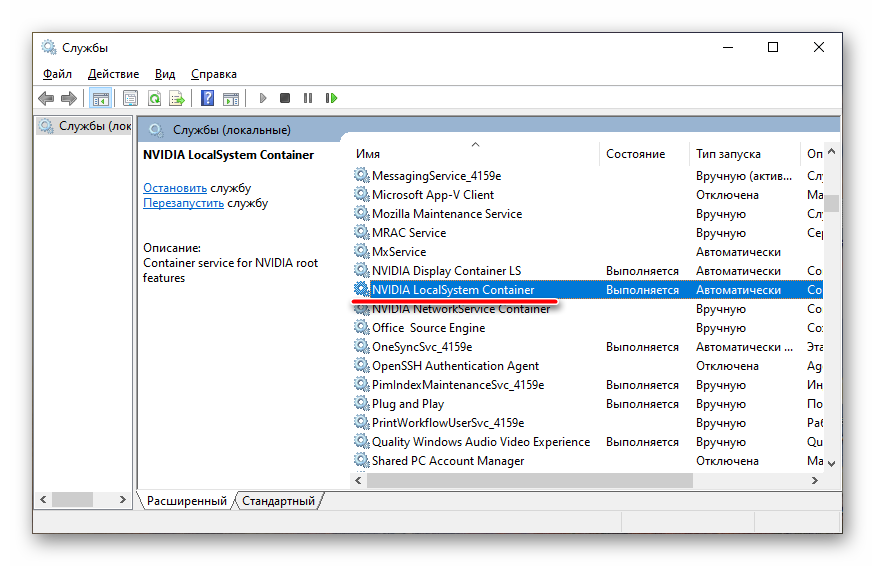The width and height of the screenshot is (875, 566).
Task: Click Отключена for Shared PC Account Manager
Action: tap(727, 461)
